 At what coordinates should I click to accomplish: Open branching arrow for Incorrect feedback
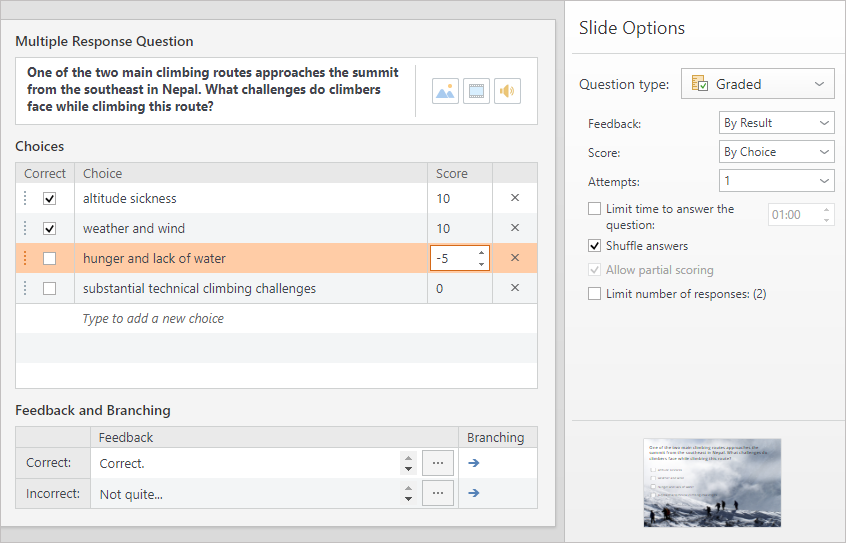click(474, 493)
